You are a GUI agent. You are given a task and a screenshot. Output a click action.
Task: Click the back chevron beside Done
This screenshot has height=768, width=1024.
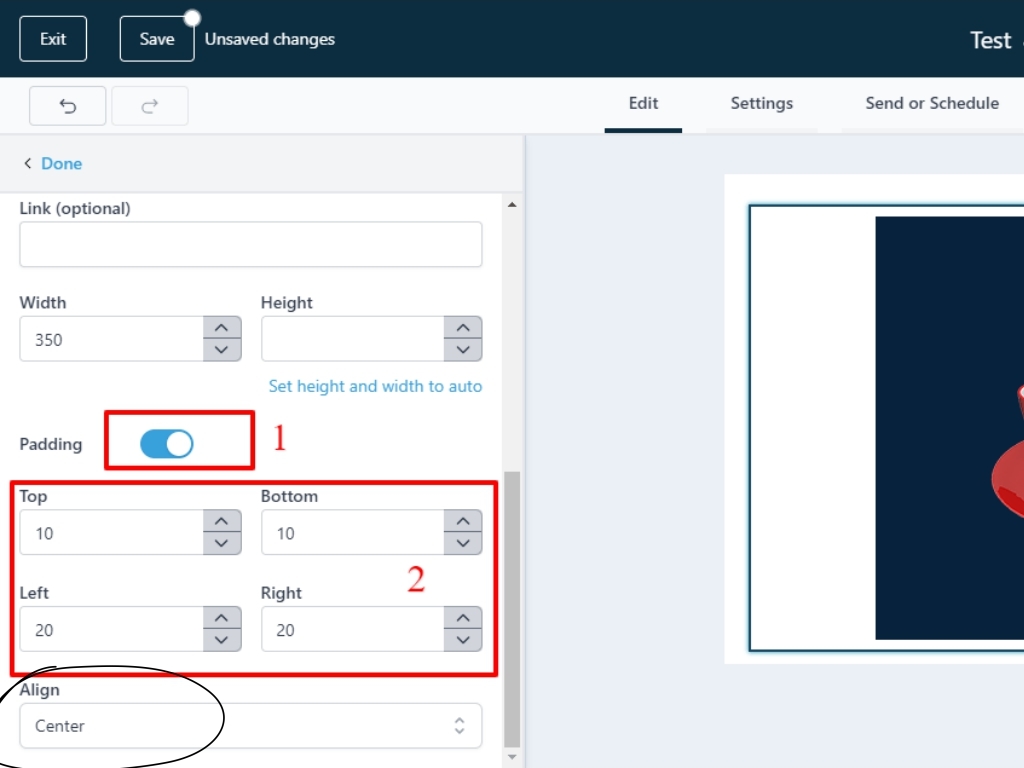[x=27, y=163]
